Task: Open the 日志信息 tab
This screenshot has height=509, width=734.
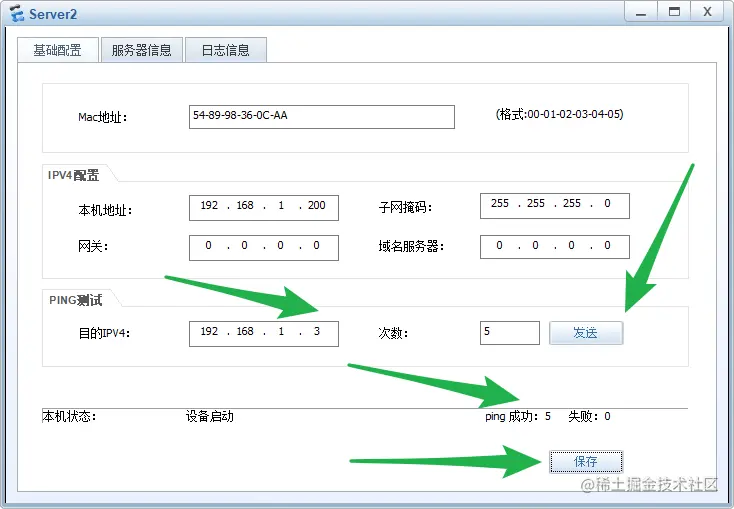Action: point(226,50)
